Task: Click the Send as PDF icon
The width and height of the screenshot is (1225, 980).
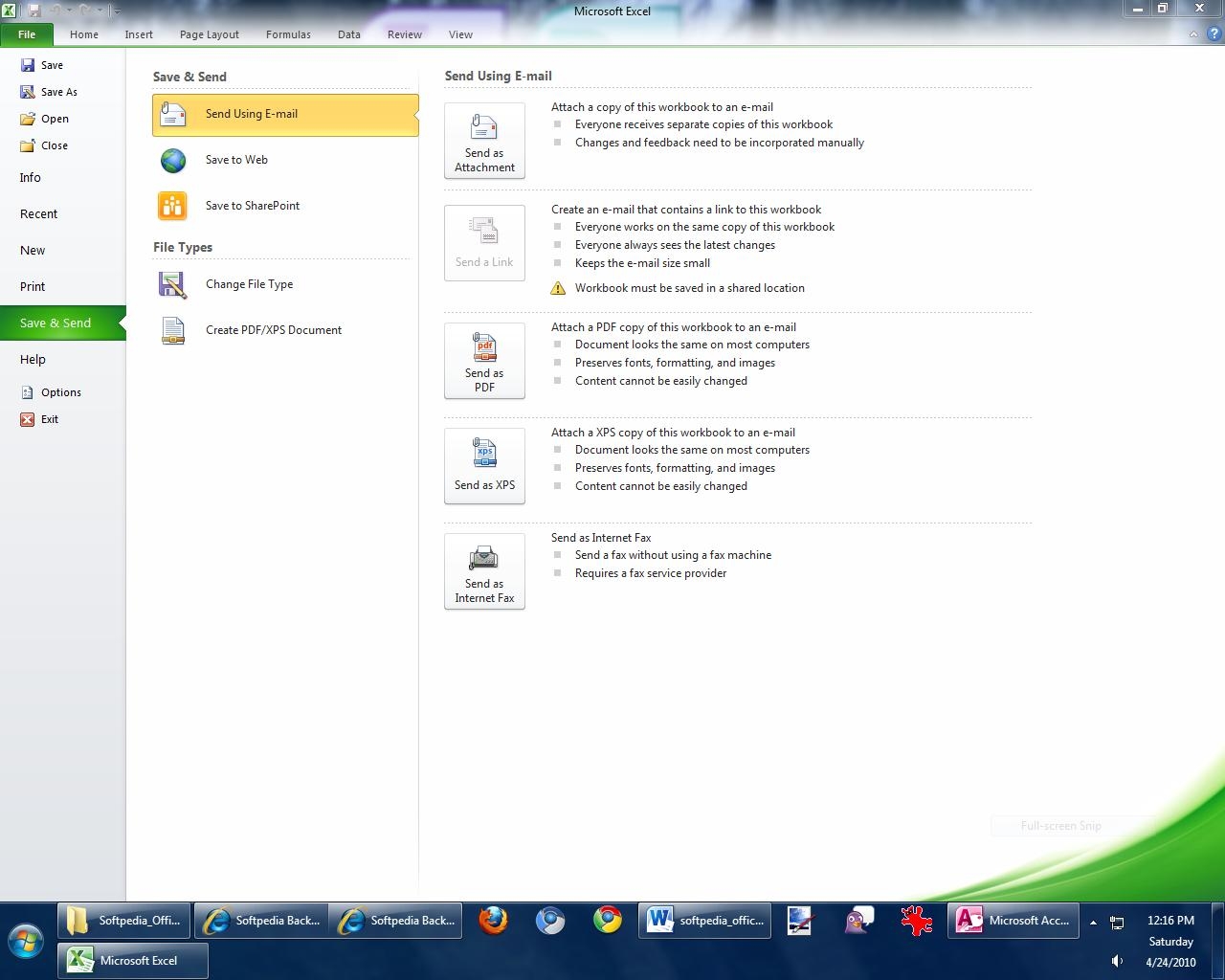Action: pos(484,360)
